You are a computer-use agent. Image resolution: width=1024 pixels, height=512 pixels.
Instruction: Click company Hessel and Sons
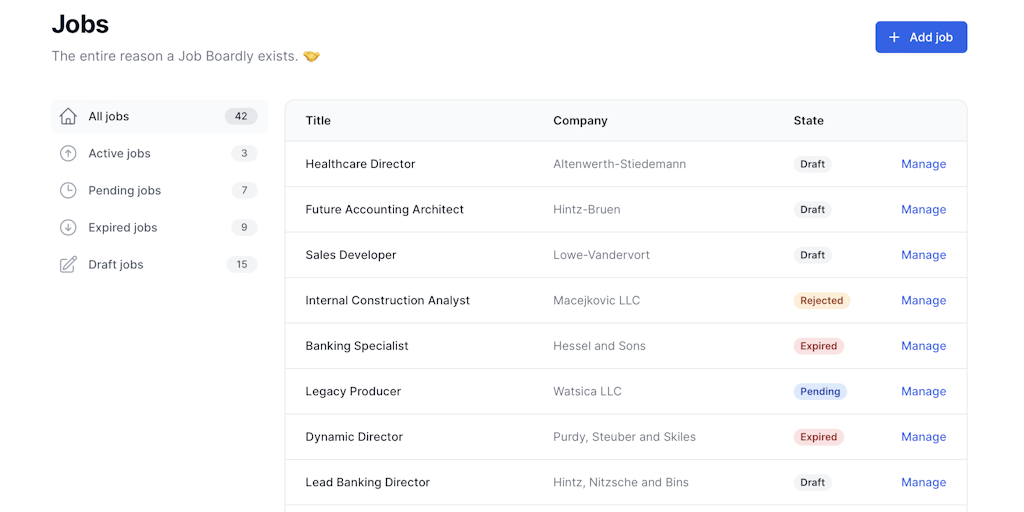point(600,346)
